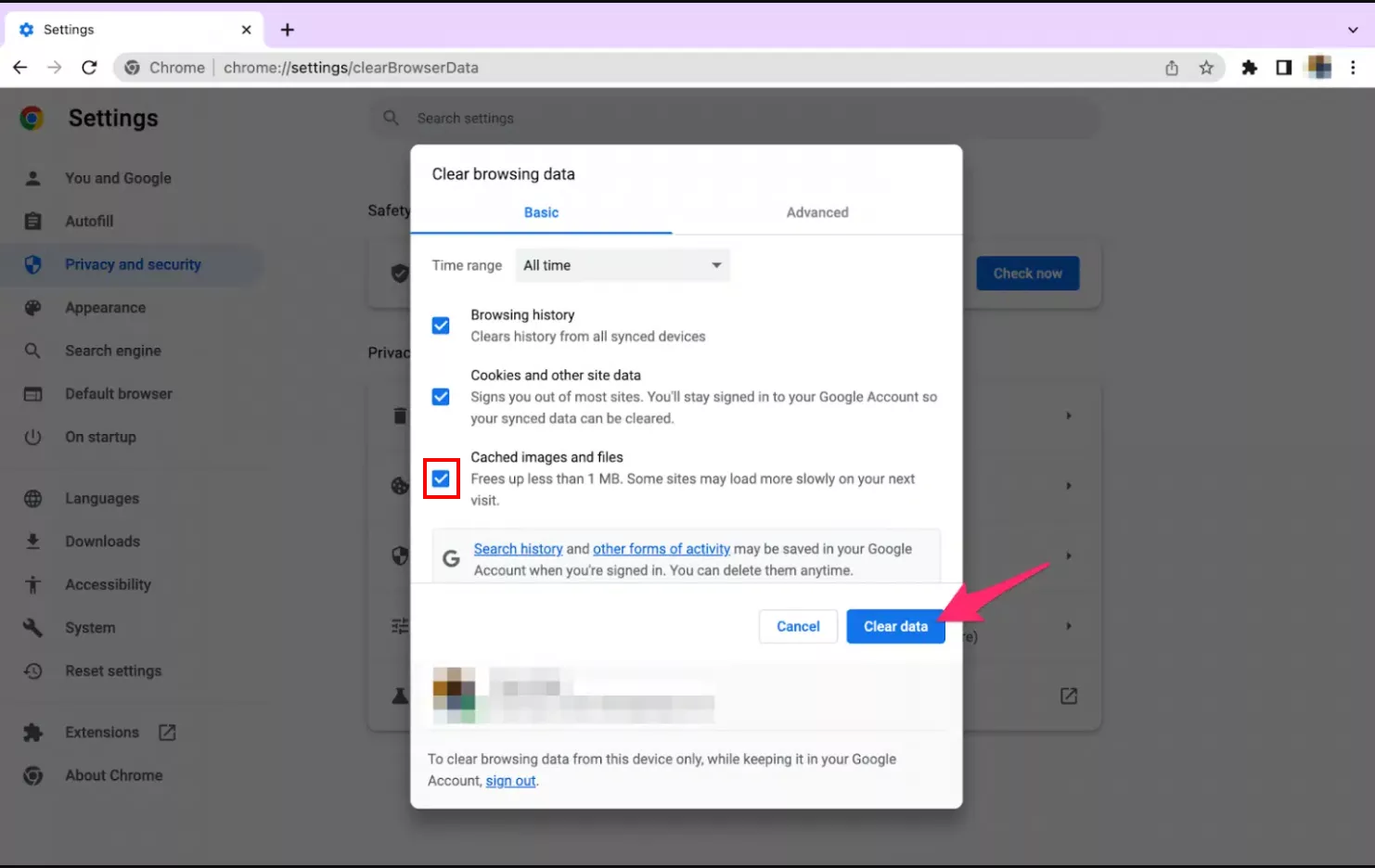Open the Time range dropdown

coord(623,265)
